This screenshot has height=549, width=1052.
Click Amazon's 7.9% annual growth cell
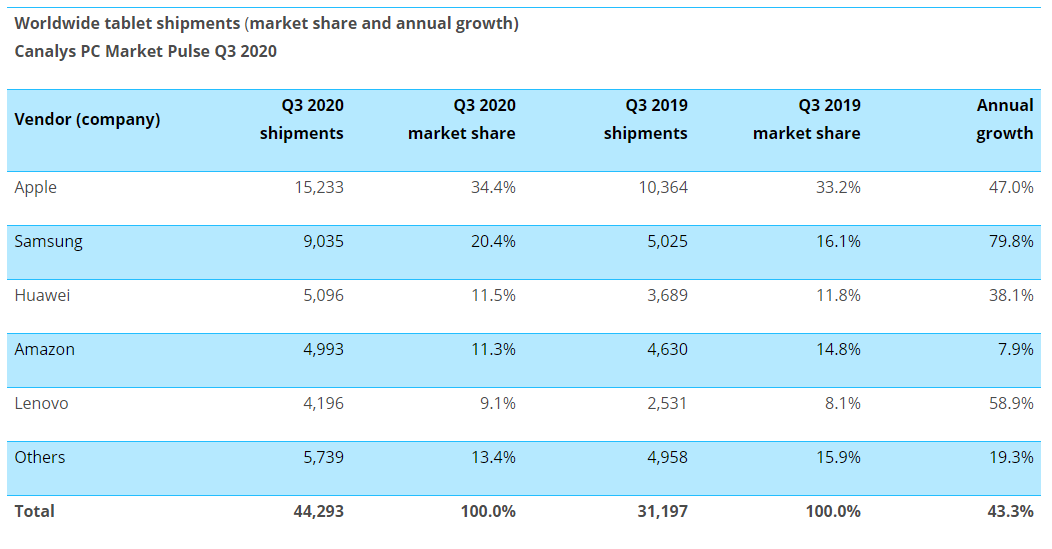pos(1015,350)
